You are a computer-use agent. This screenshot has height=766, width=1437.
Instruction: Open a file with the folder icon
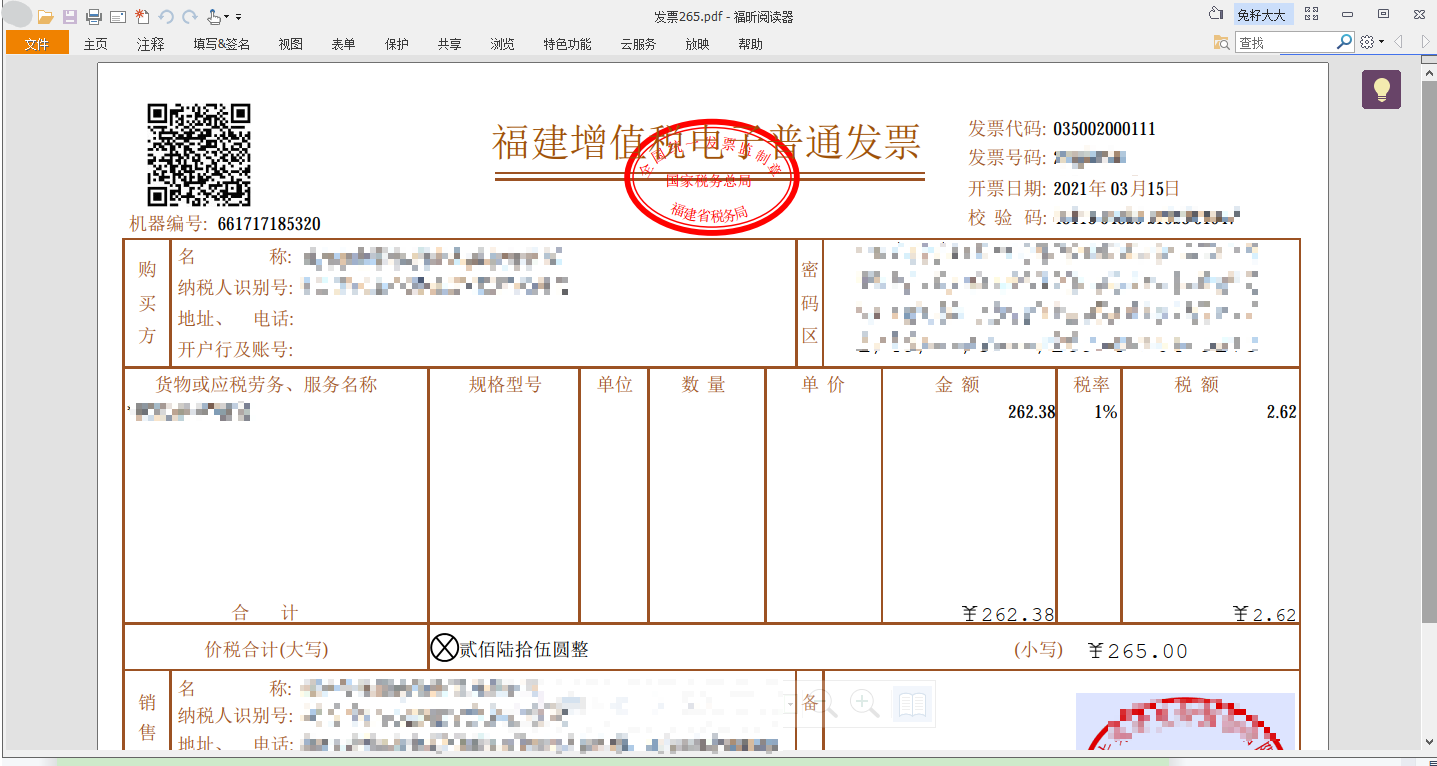coord(46,16)
